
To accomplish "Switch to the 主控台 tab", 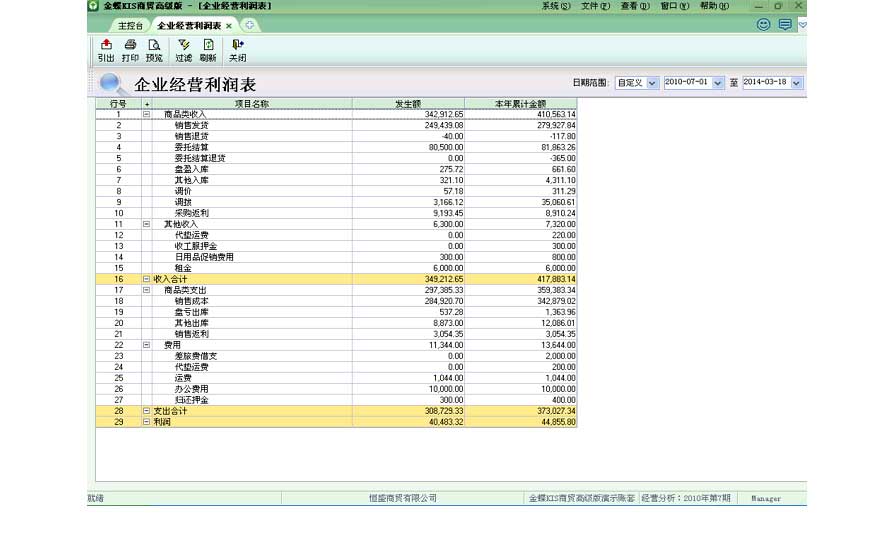I will 130,25.
